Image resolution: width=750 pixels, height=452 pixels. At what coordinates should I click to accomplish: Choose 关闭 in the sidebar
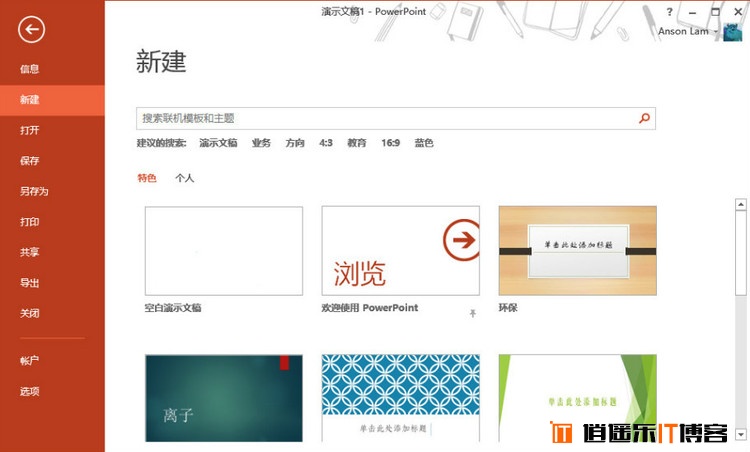pyautogui.click(x=30, y=313)
